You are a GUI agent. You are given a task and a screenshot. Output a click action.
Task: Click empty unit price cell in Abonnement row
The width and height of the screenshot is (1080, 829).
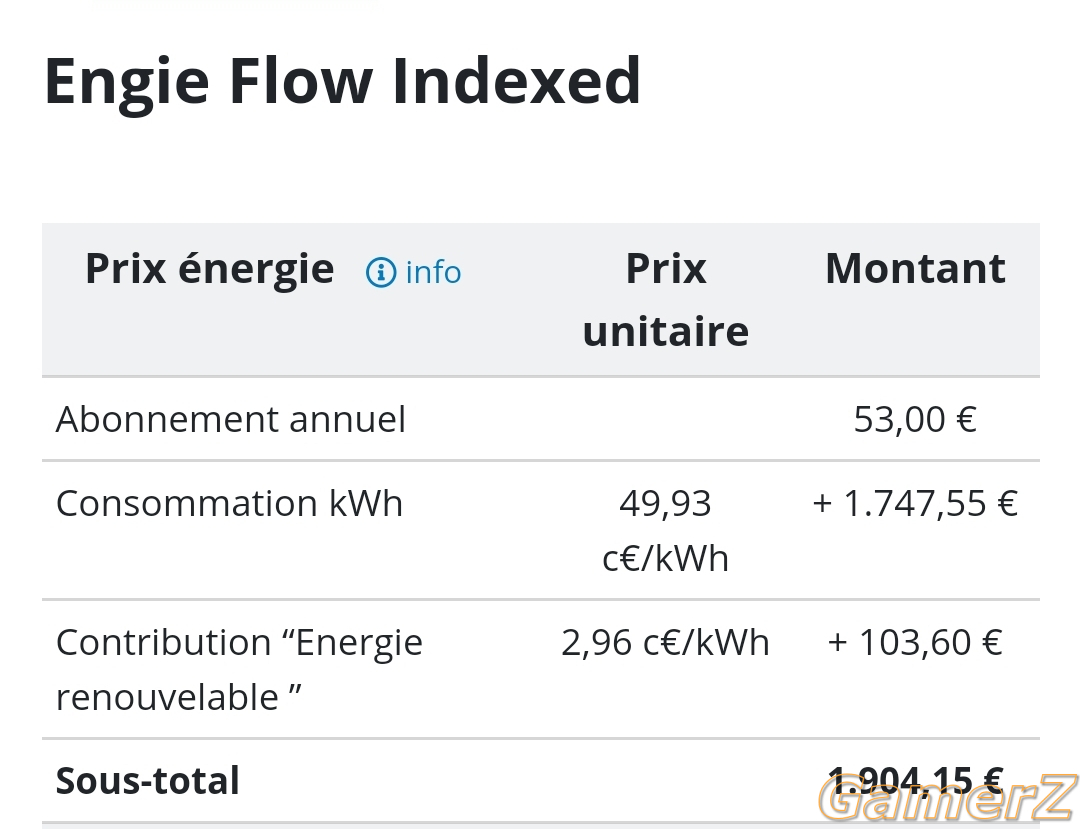pos(665,419)
